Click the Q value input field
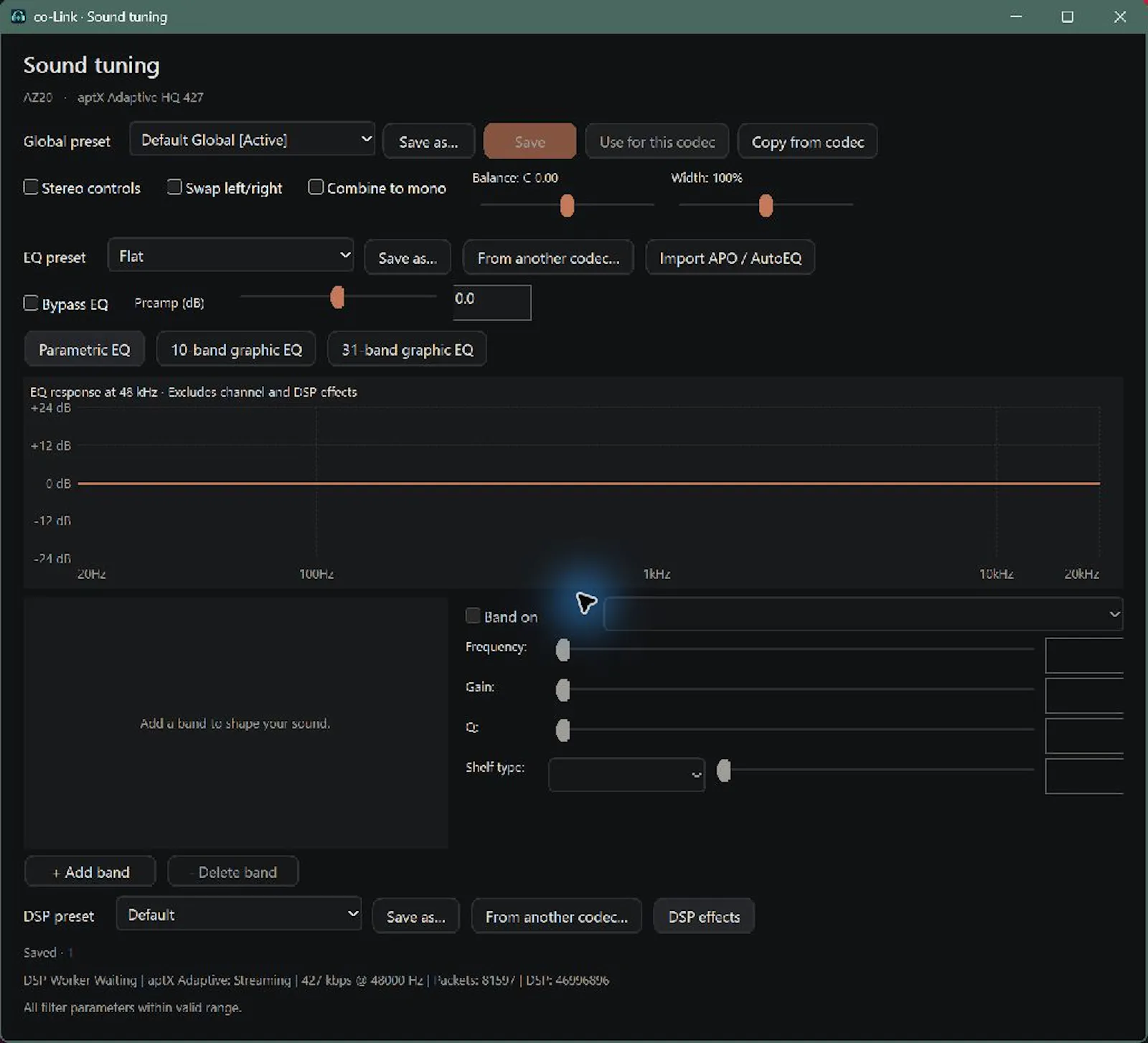The width and height of the screenshot is (1148, 1043). coord(1084,735)
